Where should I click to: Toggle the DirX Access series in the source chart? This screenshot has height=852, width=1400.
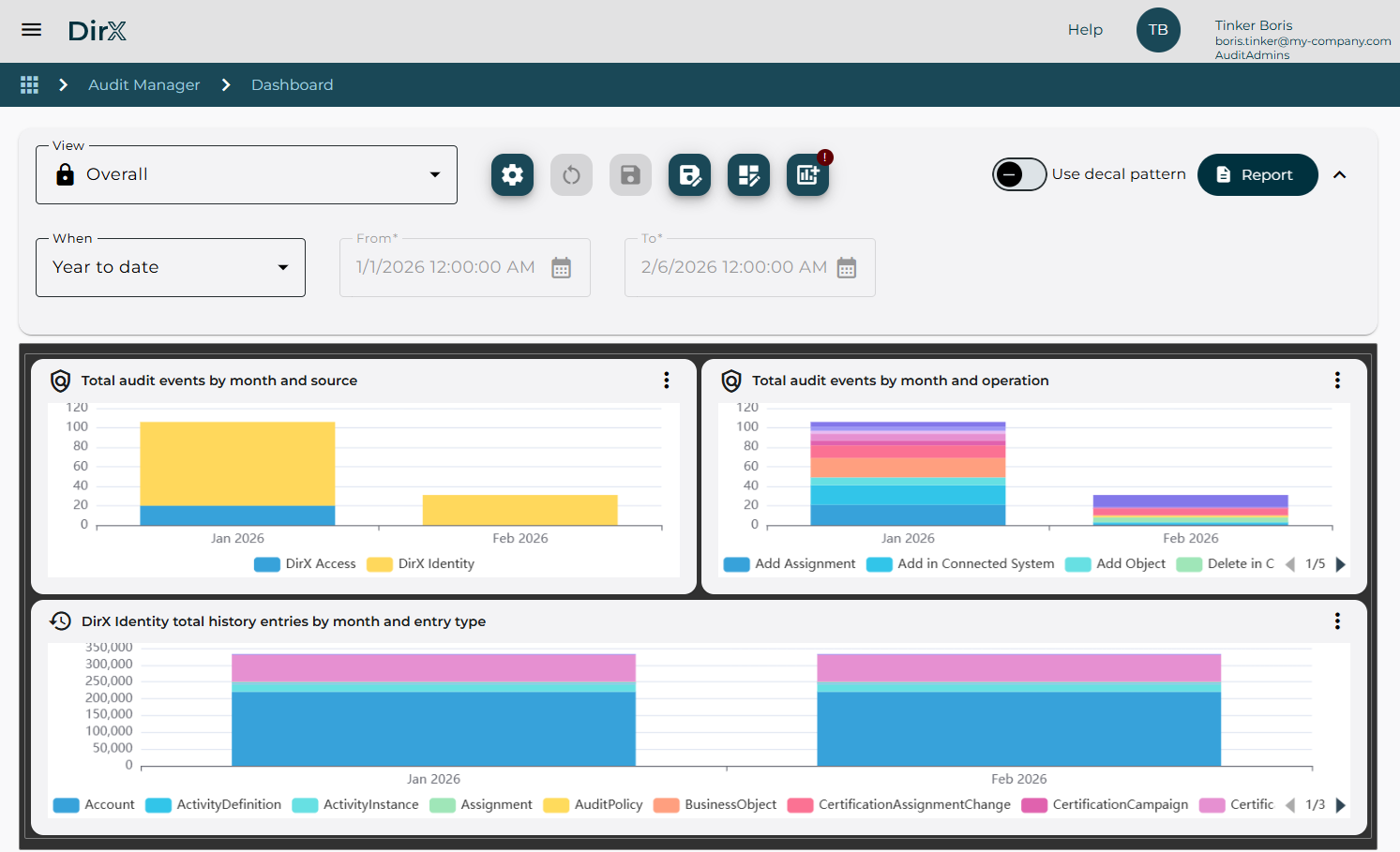click(306, 563)
